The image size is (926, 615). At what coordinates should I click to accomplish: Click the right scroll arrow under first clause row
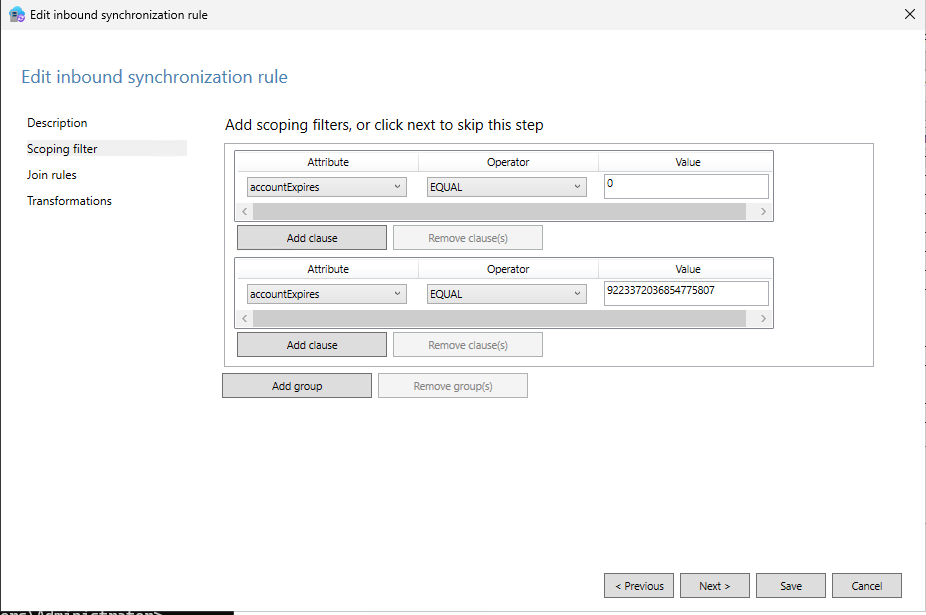(x=763, y=211)
